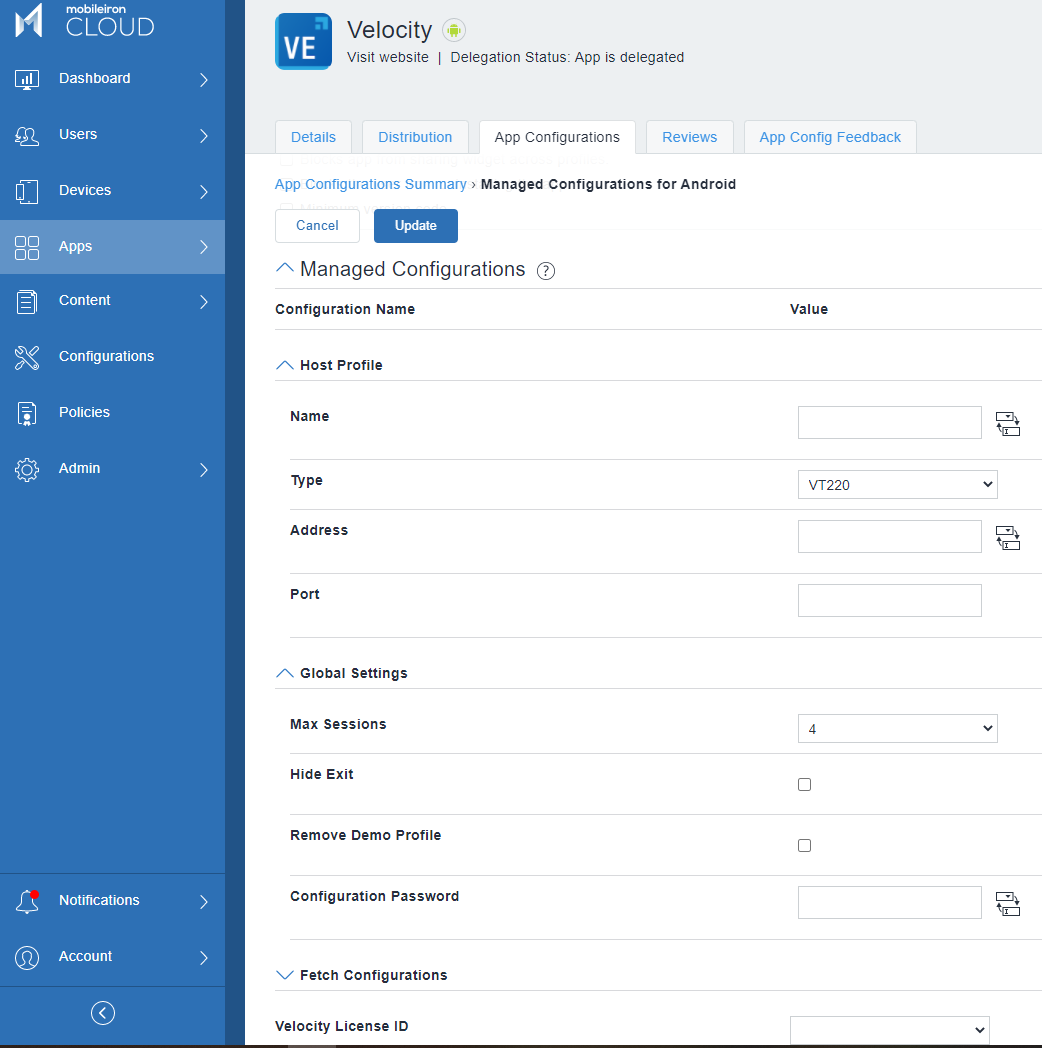Collapse the Host Profile section
This screenshot has width=1042, height=1048.
[284, 364]
